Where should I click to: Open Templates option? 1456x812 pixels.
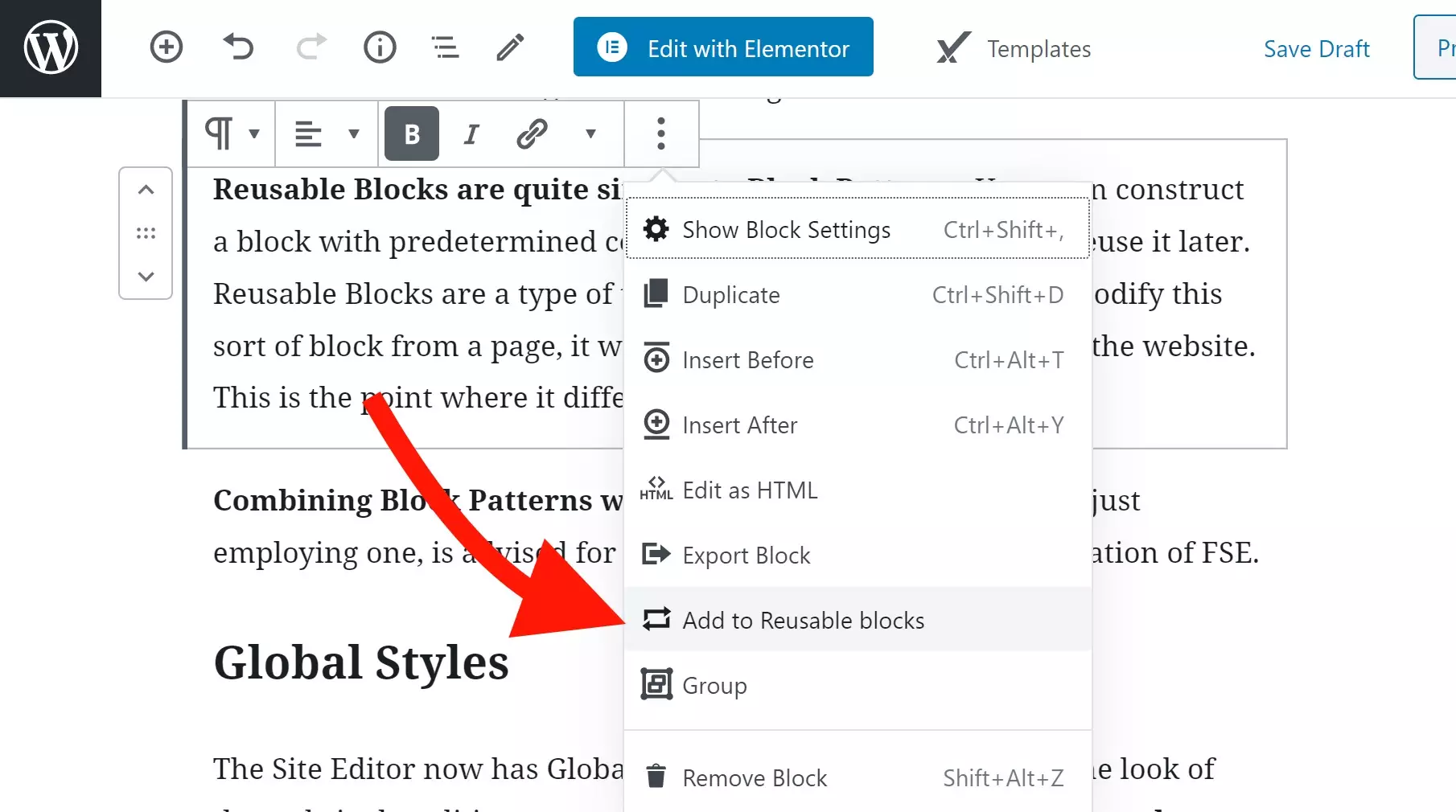(1014, 48)
